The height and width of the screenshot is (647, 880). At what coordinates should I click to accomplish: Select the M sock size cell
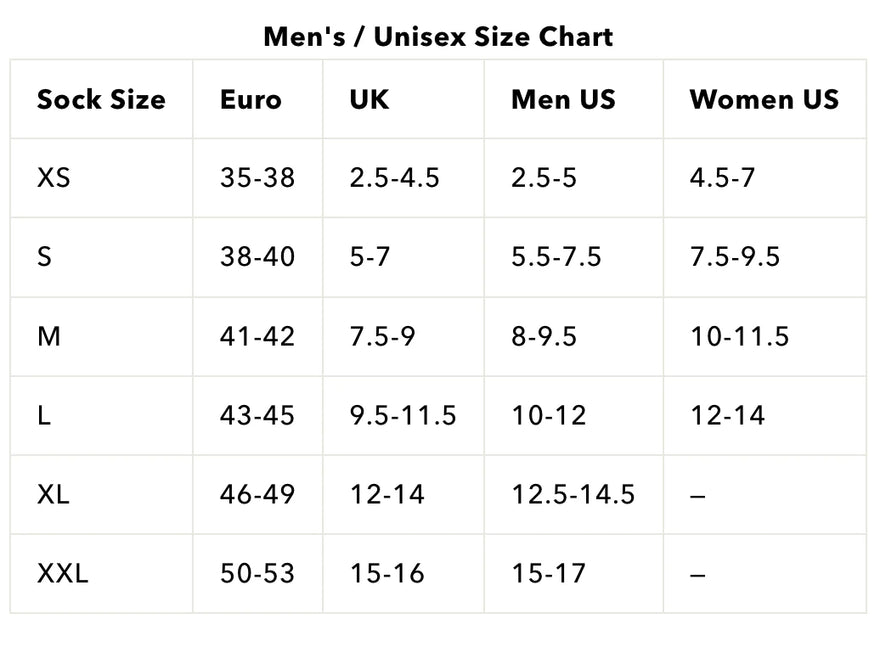(x=49, y=336)
